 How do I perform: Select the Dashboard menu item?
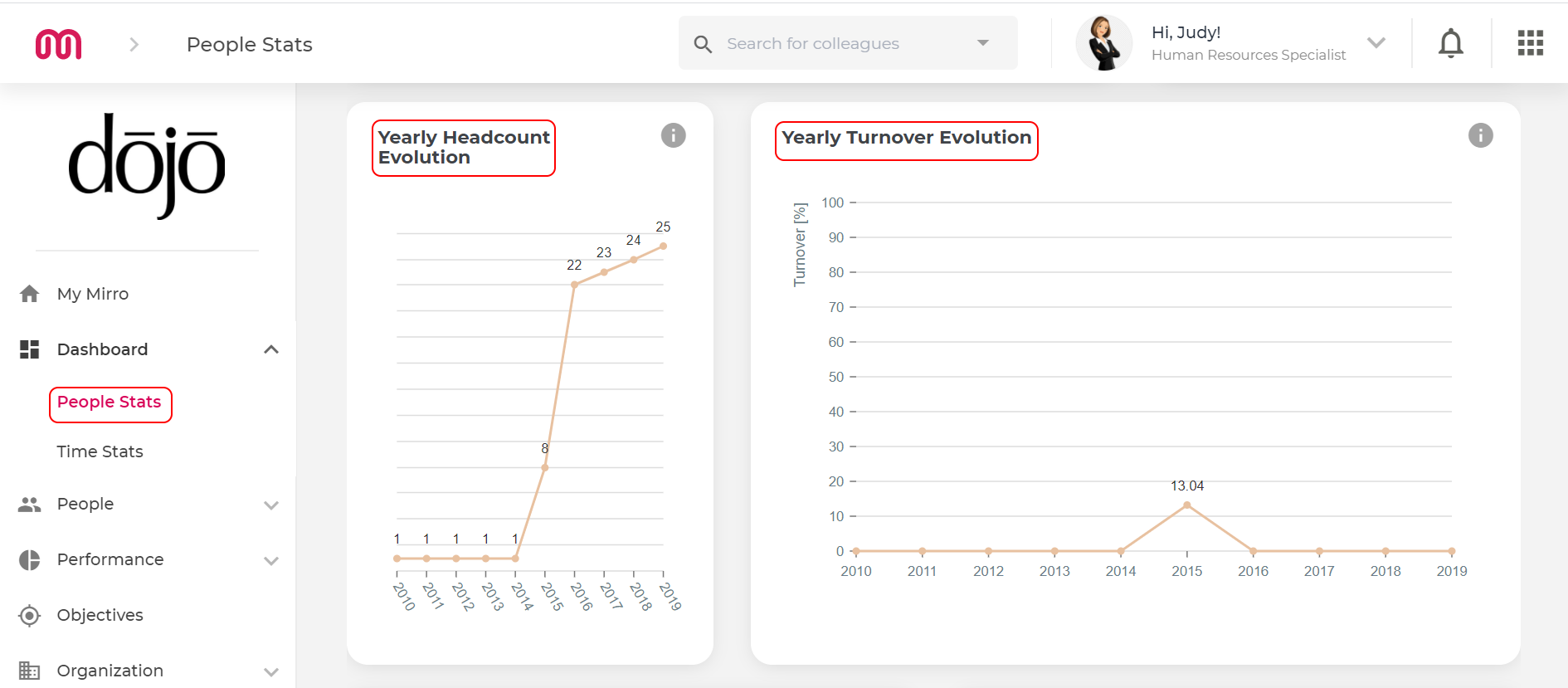tap(102, 349)
